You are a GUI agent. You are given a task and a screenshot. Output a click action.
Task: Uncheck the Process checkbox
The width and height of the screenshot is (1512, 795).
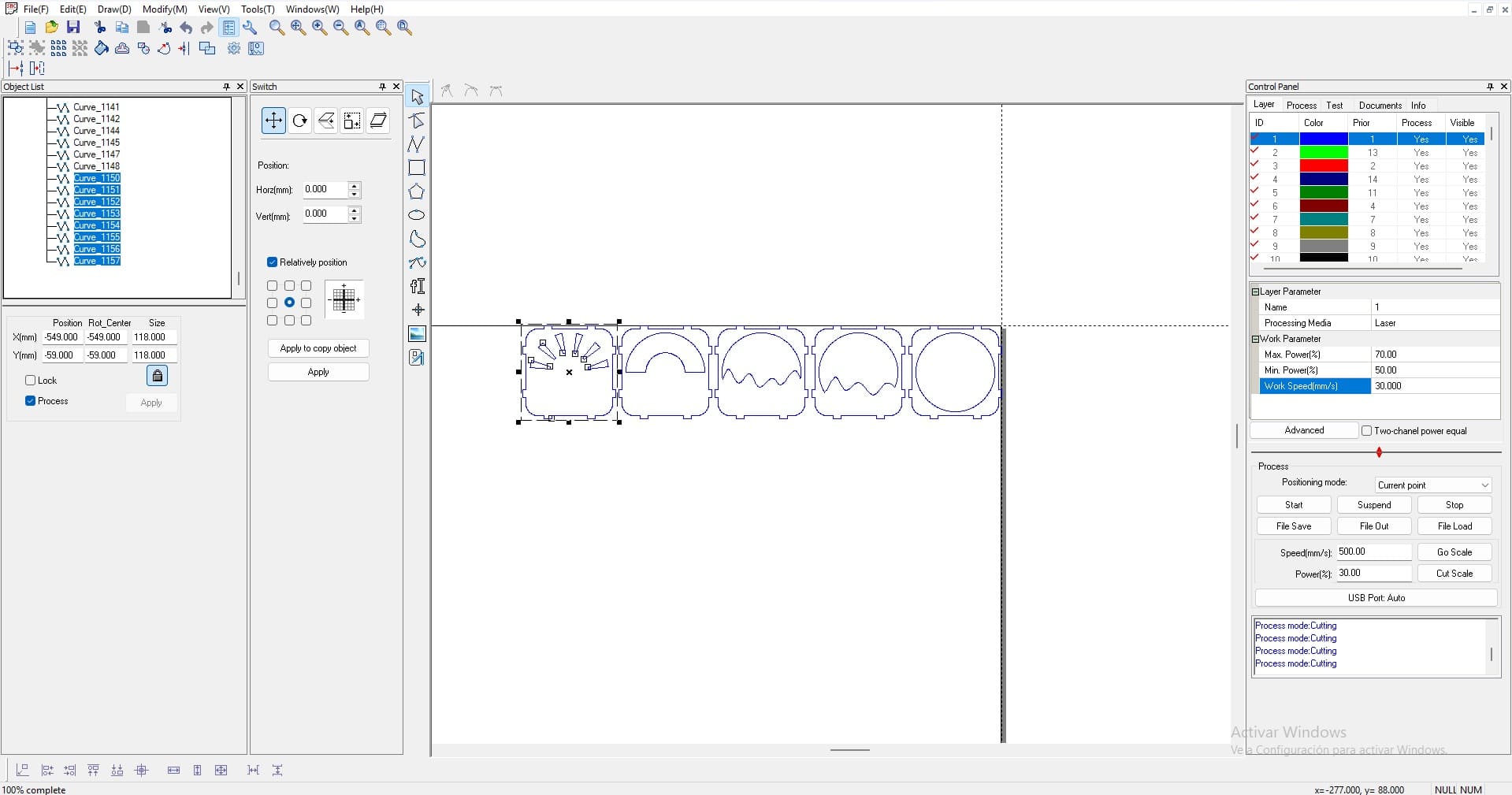pos(31,401)
